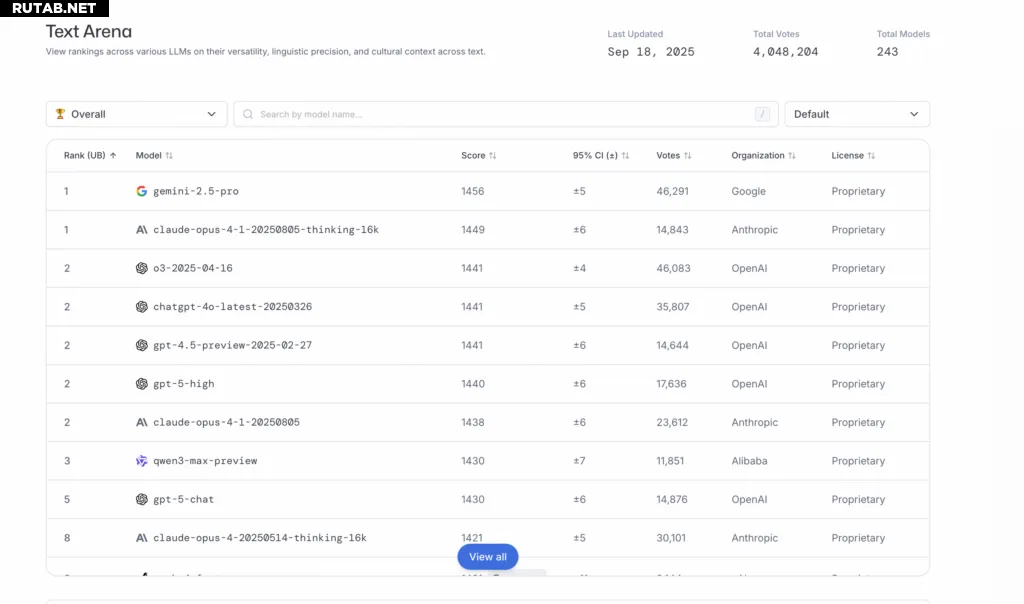This screenshot has height=604, width=1024.
Task: Click the Text Arena page heading
Action: (x=89, y=31)
